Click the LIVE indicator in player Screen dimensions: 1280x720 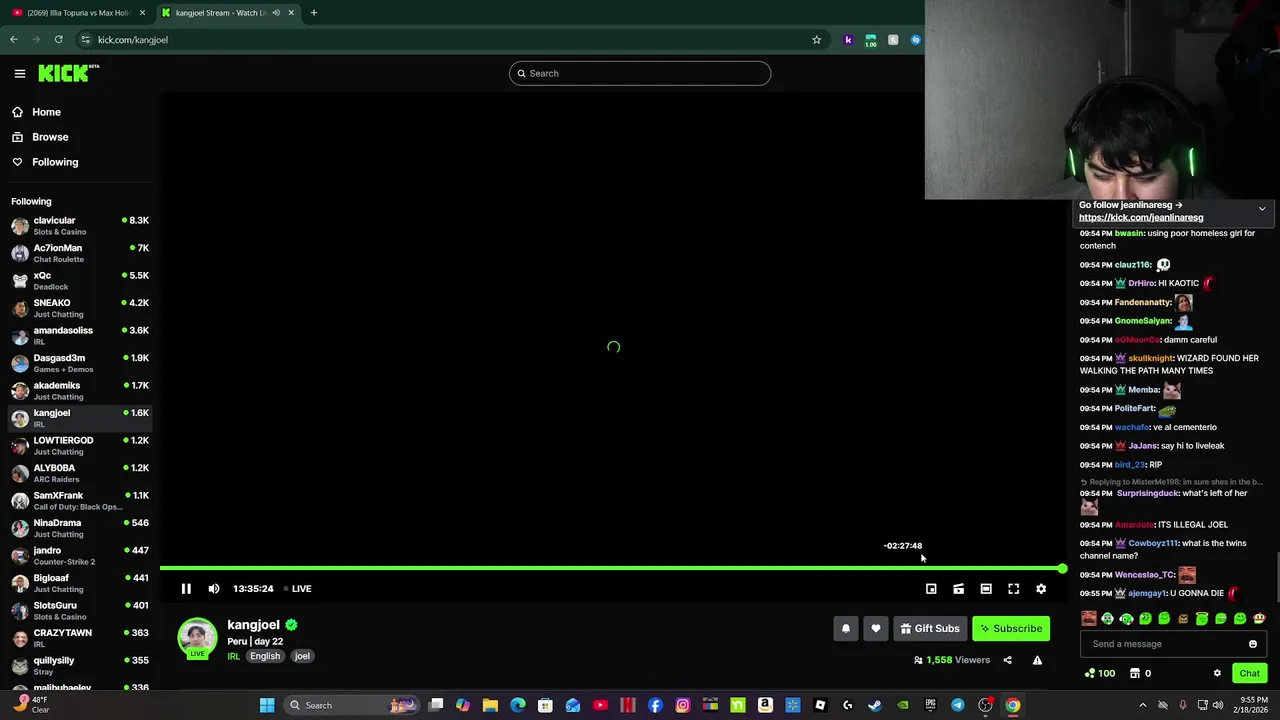pos(298,589)
